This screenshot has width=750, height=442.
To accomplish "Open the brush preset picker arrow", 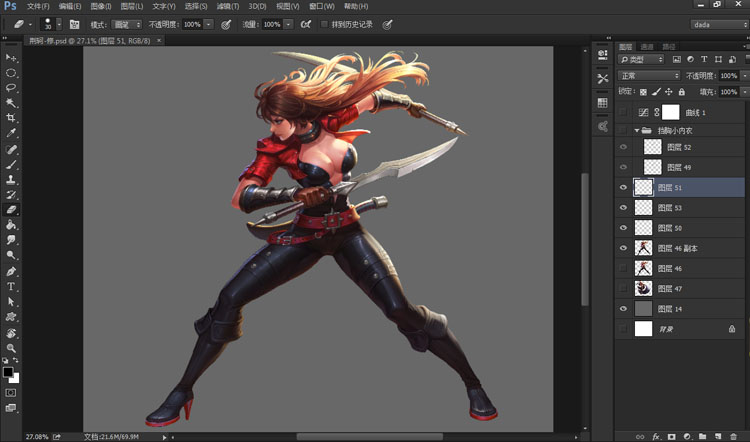I will coord(59,24).
